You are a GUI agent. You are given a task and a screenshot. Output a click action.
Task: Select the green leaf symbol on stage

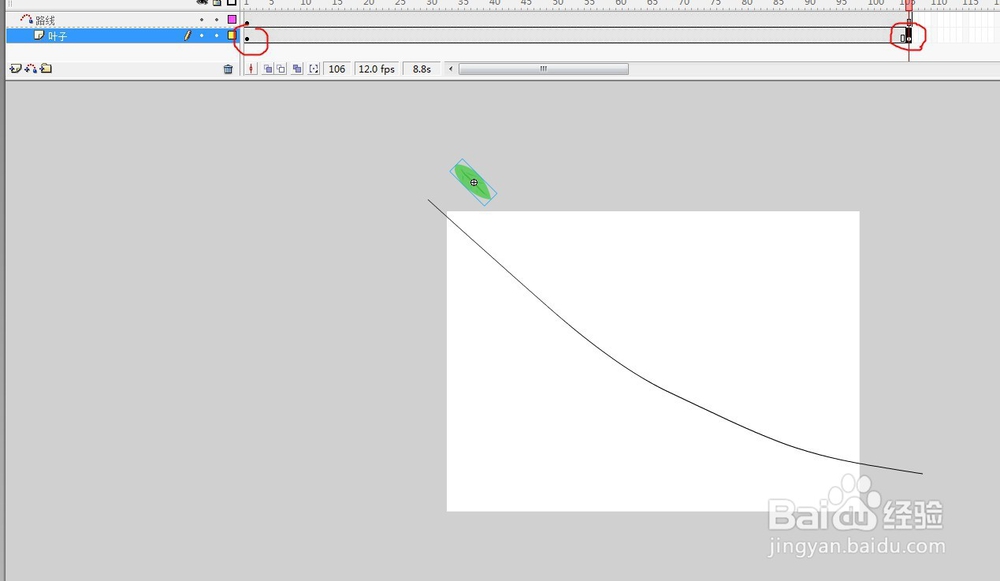tap(473, 182)
